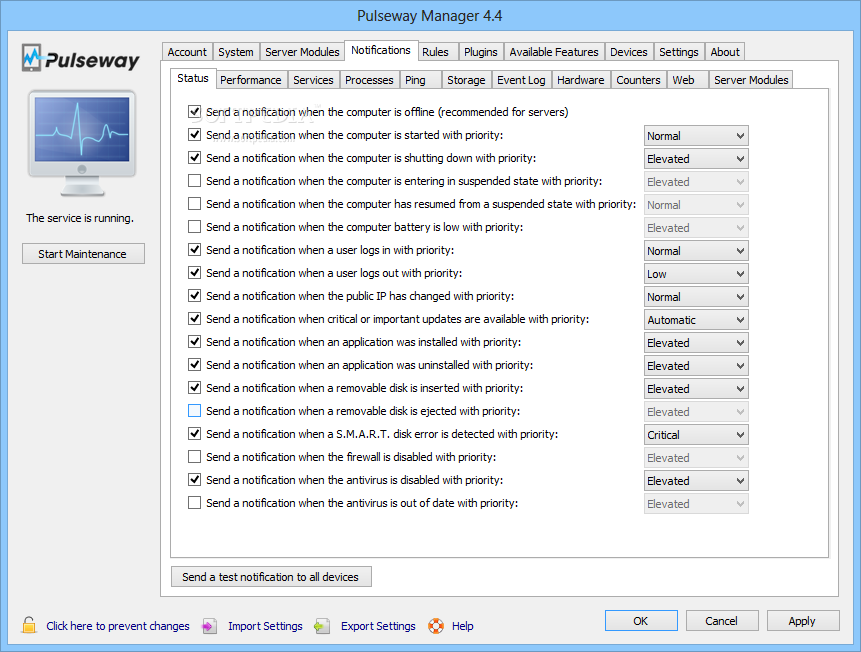Open priority dropdown for user logs in
861x652 pixels.
click(696, 251)
